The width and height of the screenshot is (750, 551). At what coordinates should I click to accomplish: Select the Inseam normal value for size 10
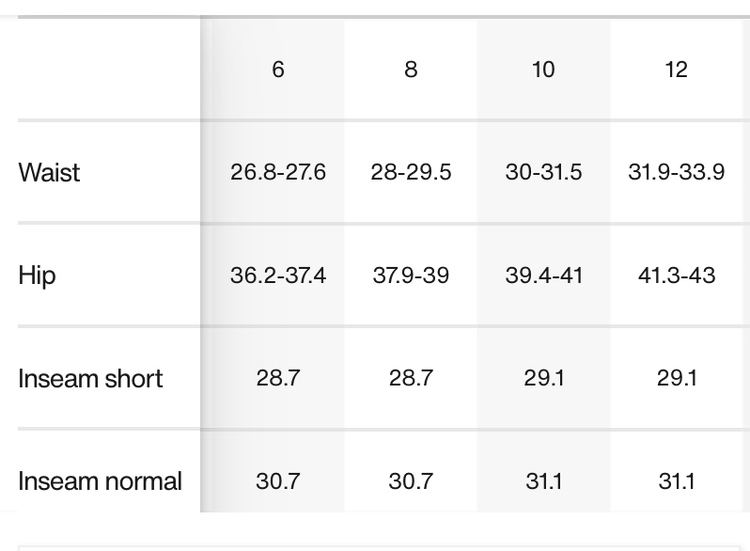[x=543, y=481]
